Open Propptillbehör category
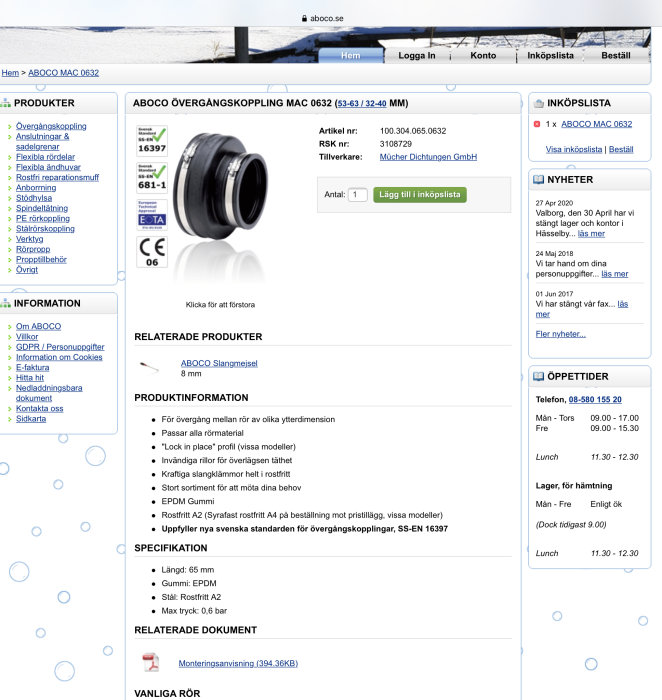Viewport: 662px width, 700px height. (x=41, y=260)
